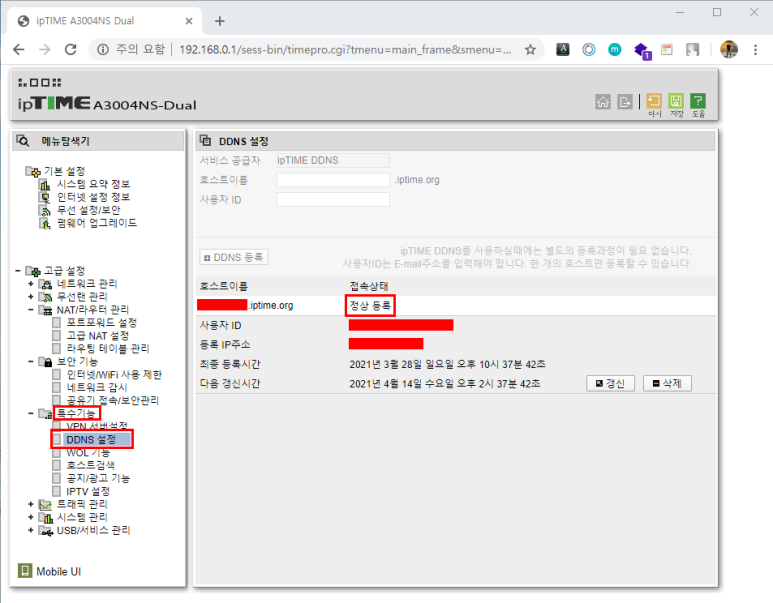Click the logout icon in header

point(625,102)
